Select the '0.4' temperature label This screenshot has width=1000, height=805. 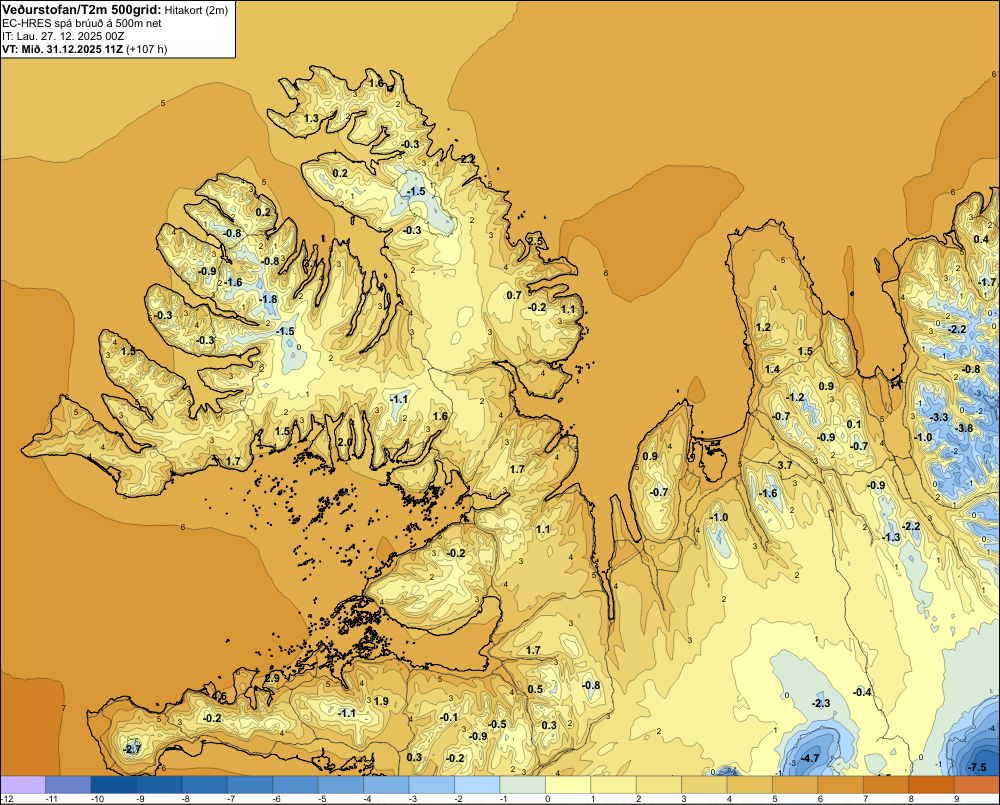coord(982,239)
